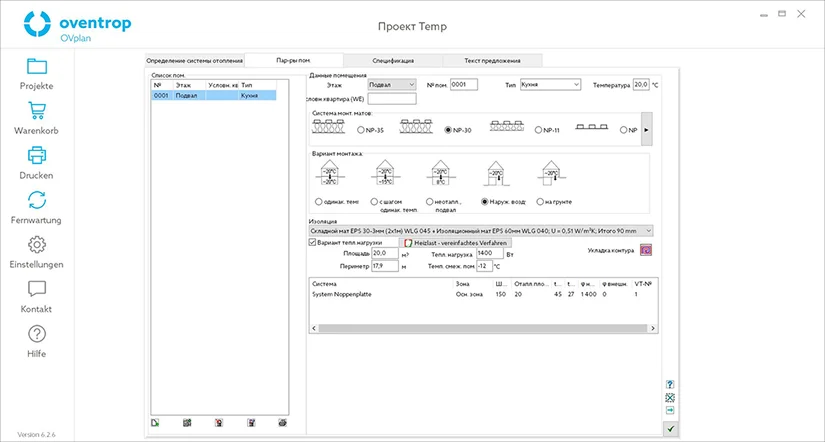Viewport: 825px width, 442px height.
Task: Select the 'на грунте' mounting option
Action: (541, 201)
